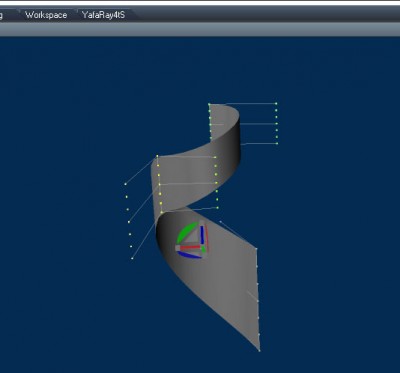Click the small green corner square on the gizmo
The width and height of the screenshot is (400, 373).
203,249
